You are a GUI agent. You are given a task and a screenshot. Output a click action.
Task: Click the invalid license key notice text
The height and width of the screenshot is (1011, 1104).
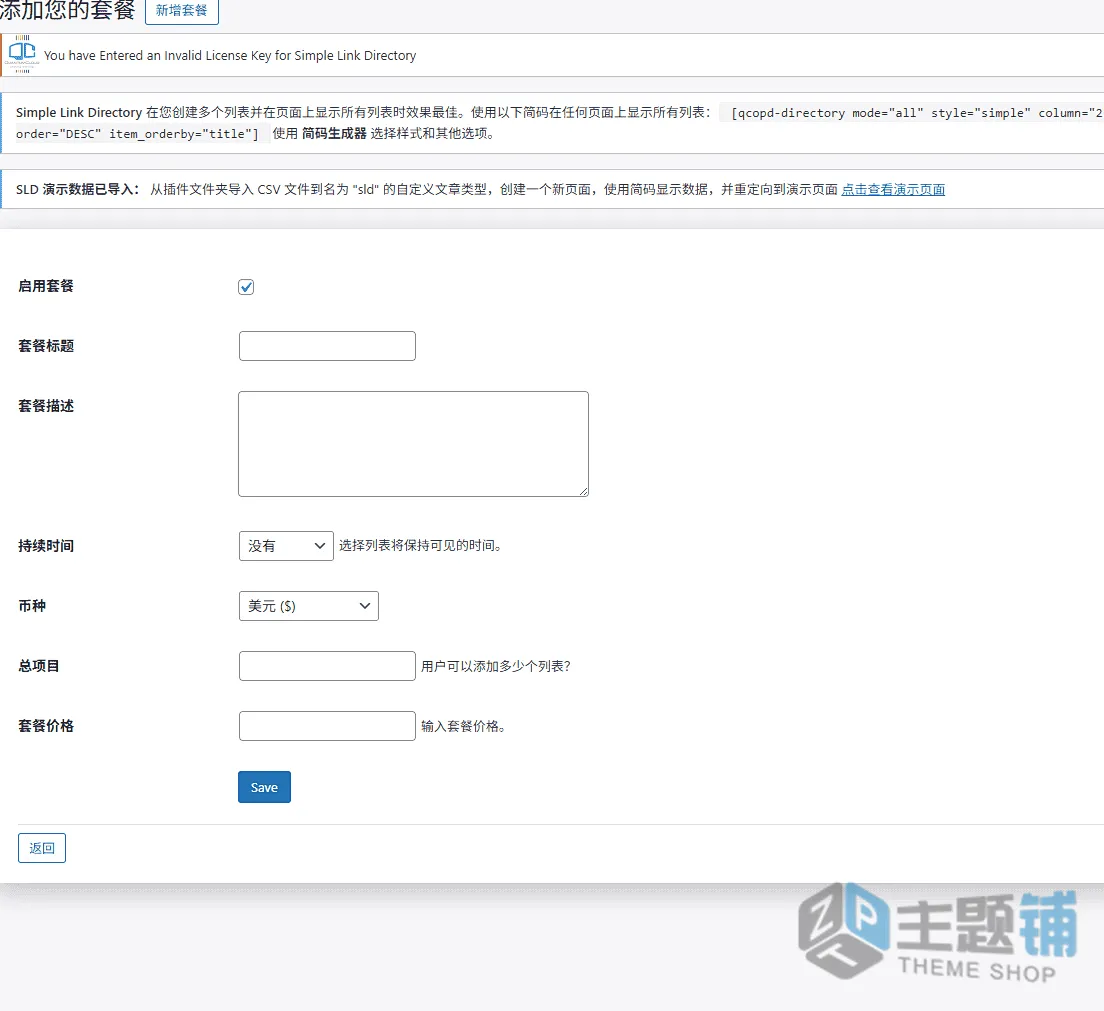click(230, 56)
